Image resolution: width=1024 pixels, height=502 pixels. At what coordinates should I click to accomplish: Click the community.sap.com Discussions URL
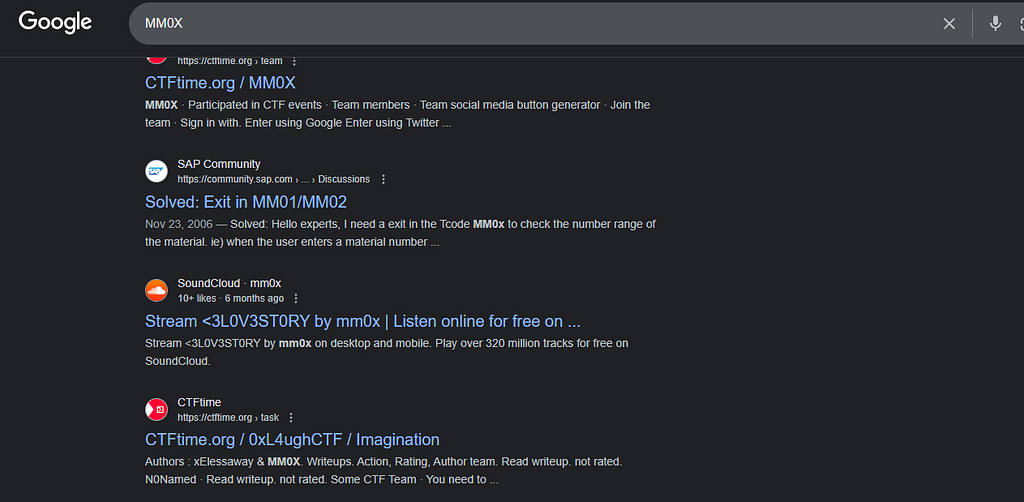tap(274, 179)
